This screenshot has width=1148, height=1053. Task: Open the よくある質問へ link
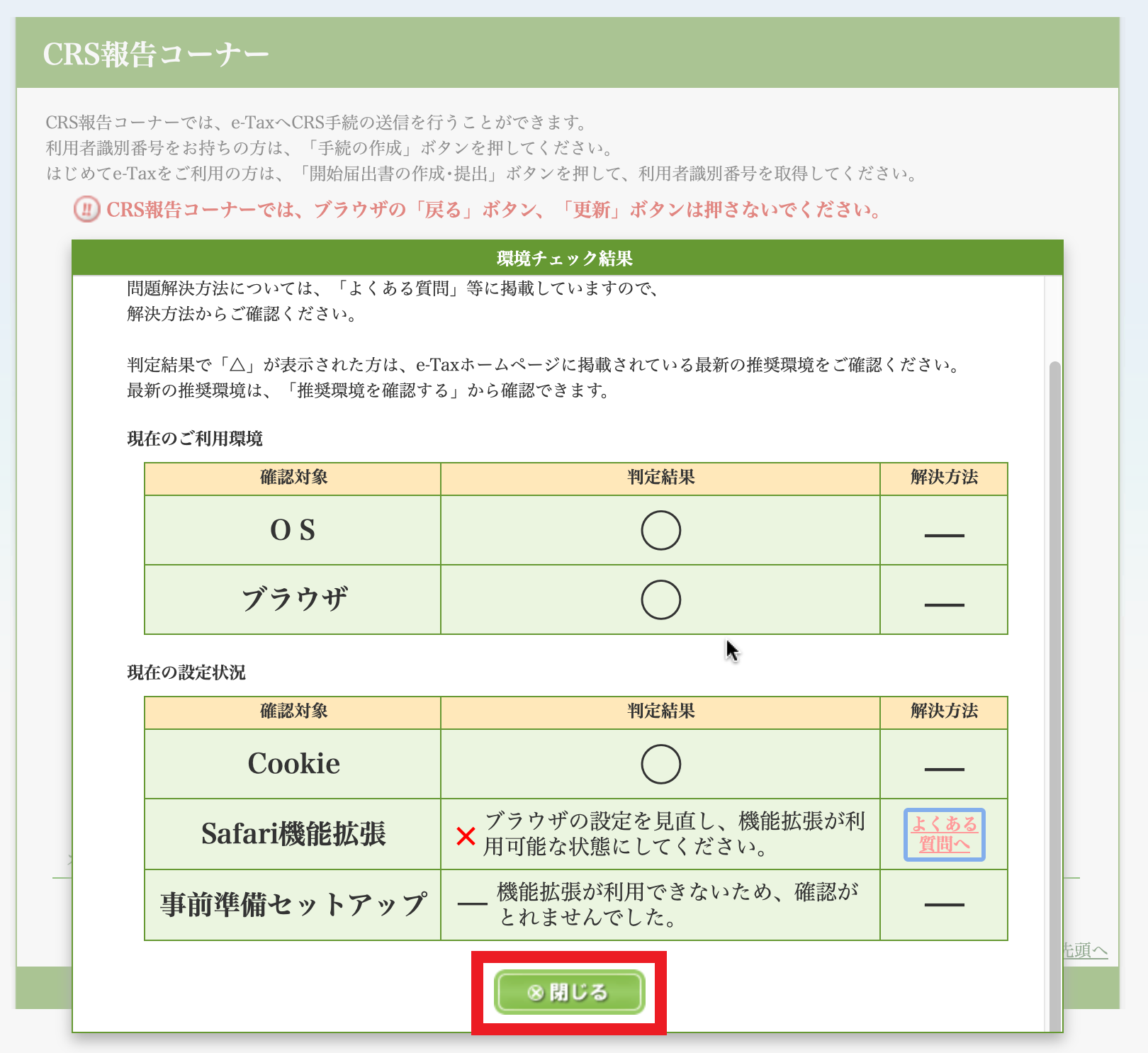tap(945, 835)
